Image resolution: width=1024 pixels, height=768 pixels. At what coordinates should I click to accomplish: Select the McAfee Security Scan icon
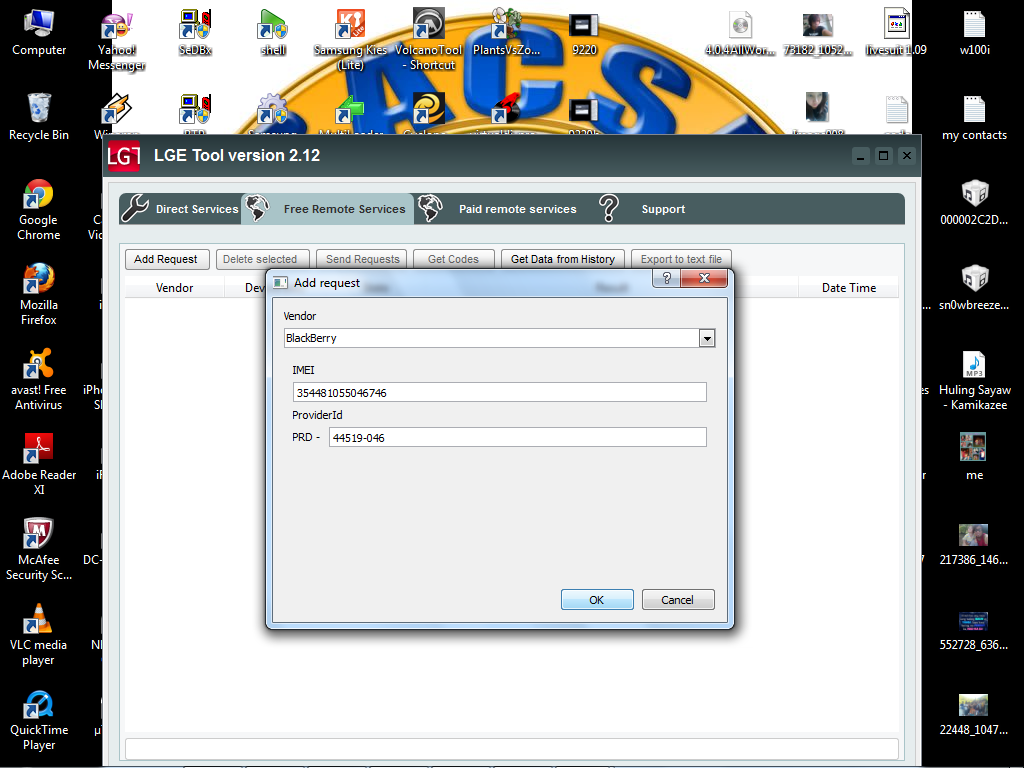pos(38,536)
